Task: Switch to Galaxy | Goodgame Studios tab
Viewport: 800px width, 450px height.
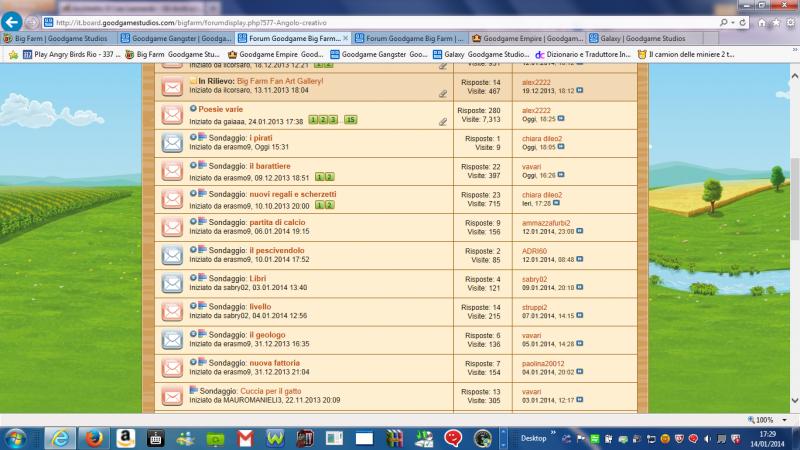Action: point(644,38)
